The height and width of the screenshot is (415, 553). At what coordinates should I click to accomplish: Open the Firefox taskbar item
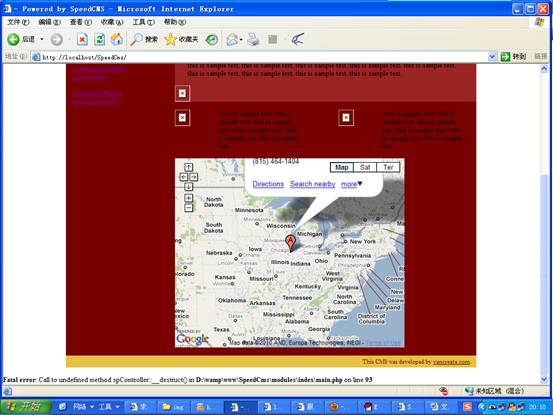click(339, 407)
